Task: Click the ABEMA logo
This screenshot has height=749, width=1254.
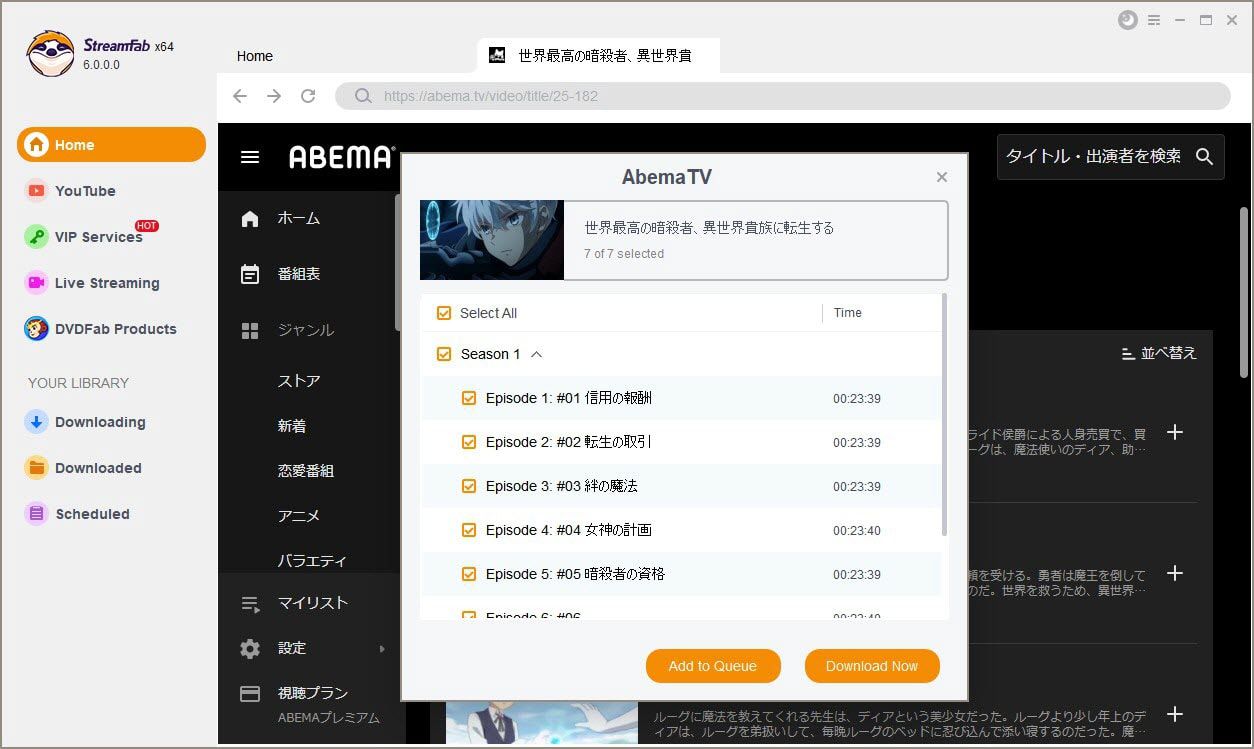Action: click(x=340, y=157)
